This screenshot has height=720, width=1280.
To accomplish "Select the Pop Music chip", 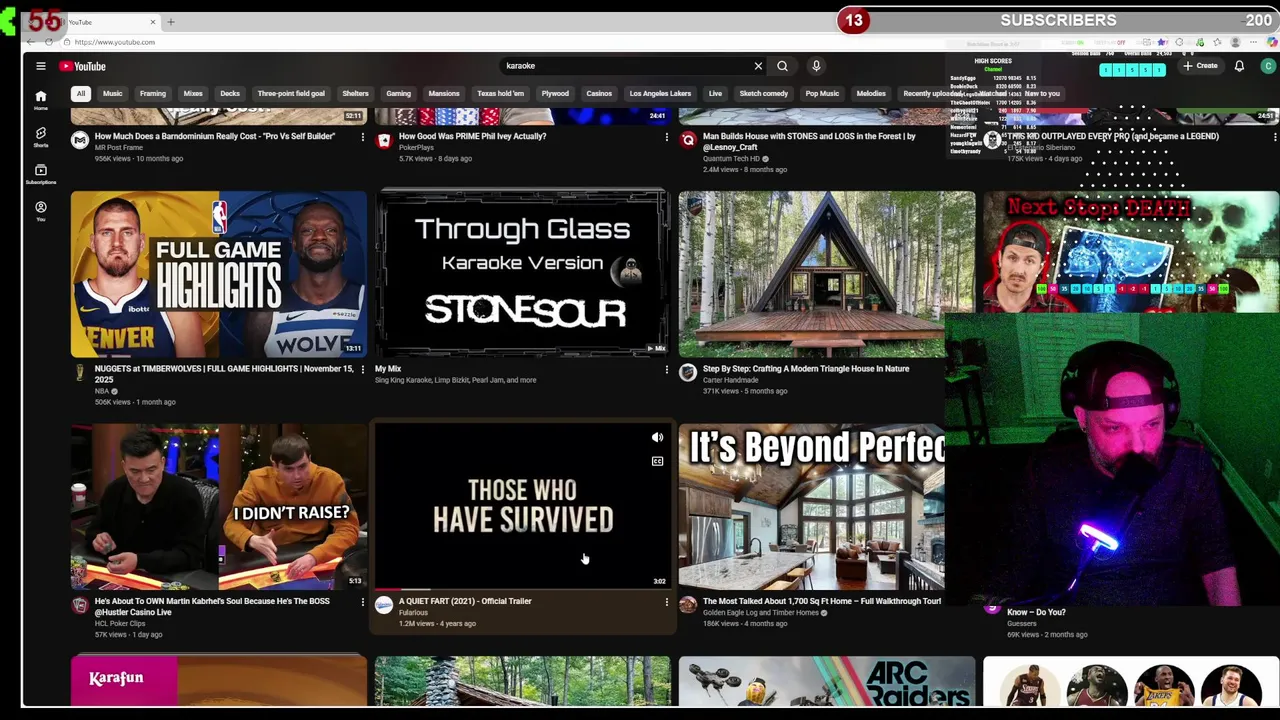I will 822,93.
